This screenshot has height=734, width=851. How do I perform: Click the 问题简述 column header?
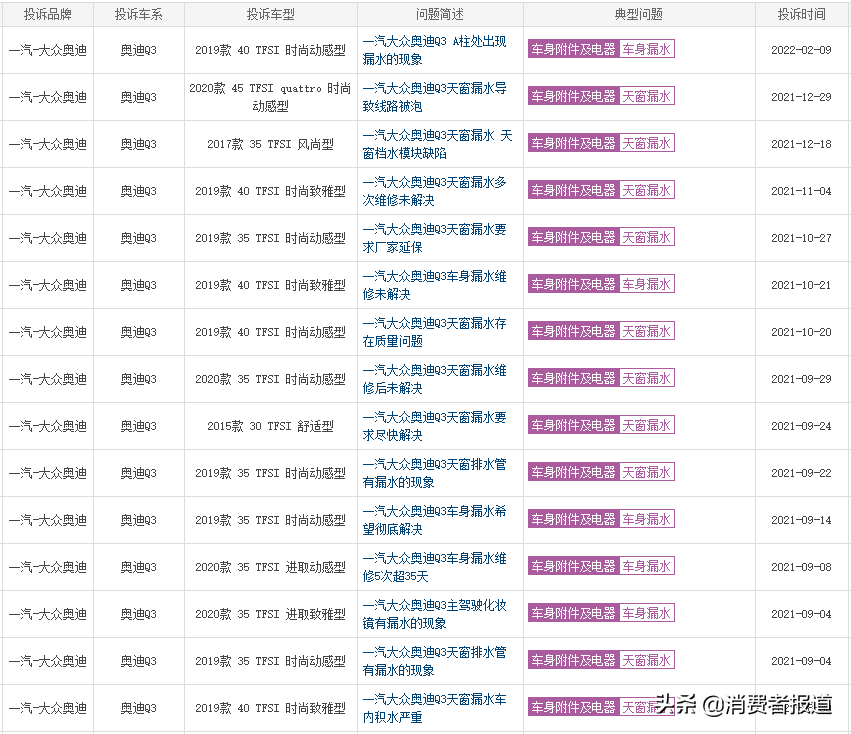pos(440,15)
